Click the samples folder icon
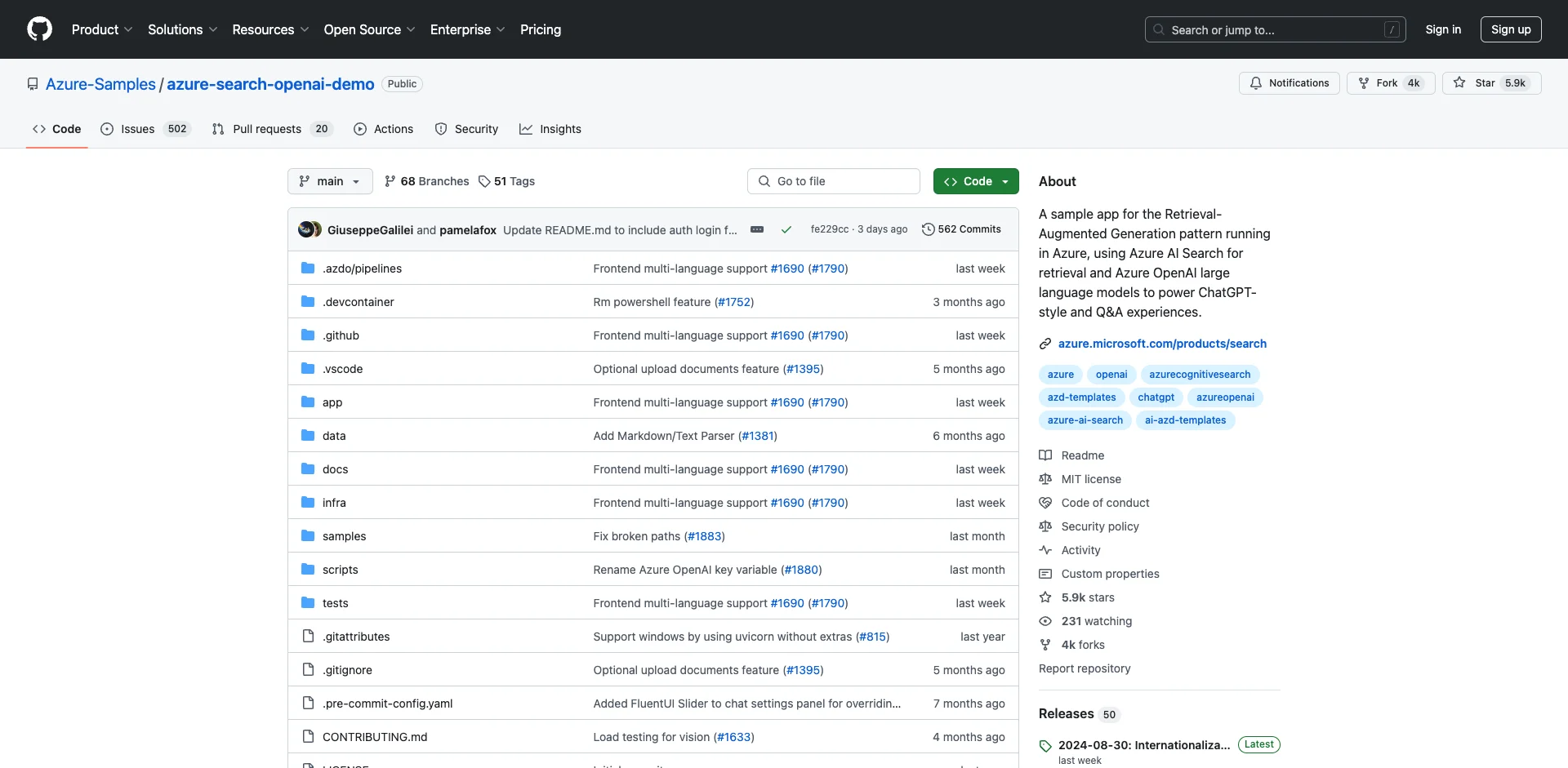This screenshot has height=768, width=1568. [308, 536]
